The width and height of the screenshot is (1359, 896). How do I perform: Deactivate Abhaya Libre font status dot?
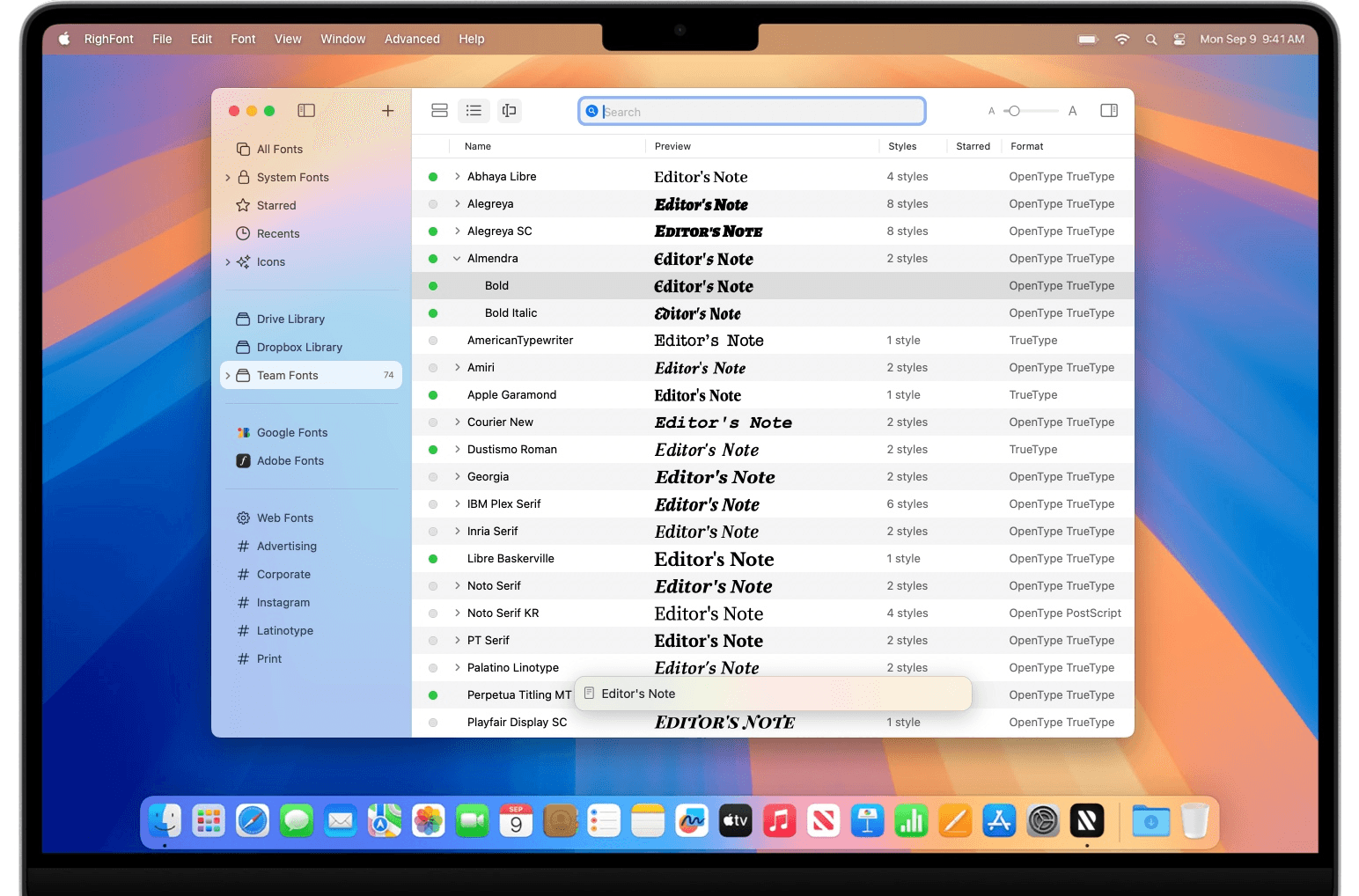(x=433, y=177)
